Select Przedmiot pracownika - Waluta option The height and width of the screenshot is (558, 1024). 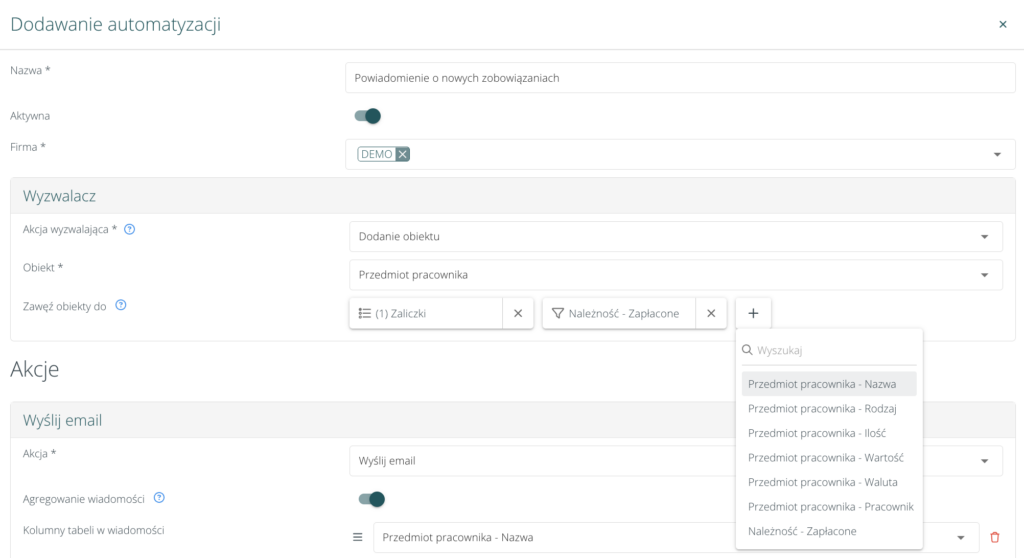[x=822, y=482]
